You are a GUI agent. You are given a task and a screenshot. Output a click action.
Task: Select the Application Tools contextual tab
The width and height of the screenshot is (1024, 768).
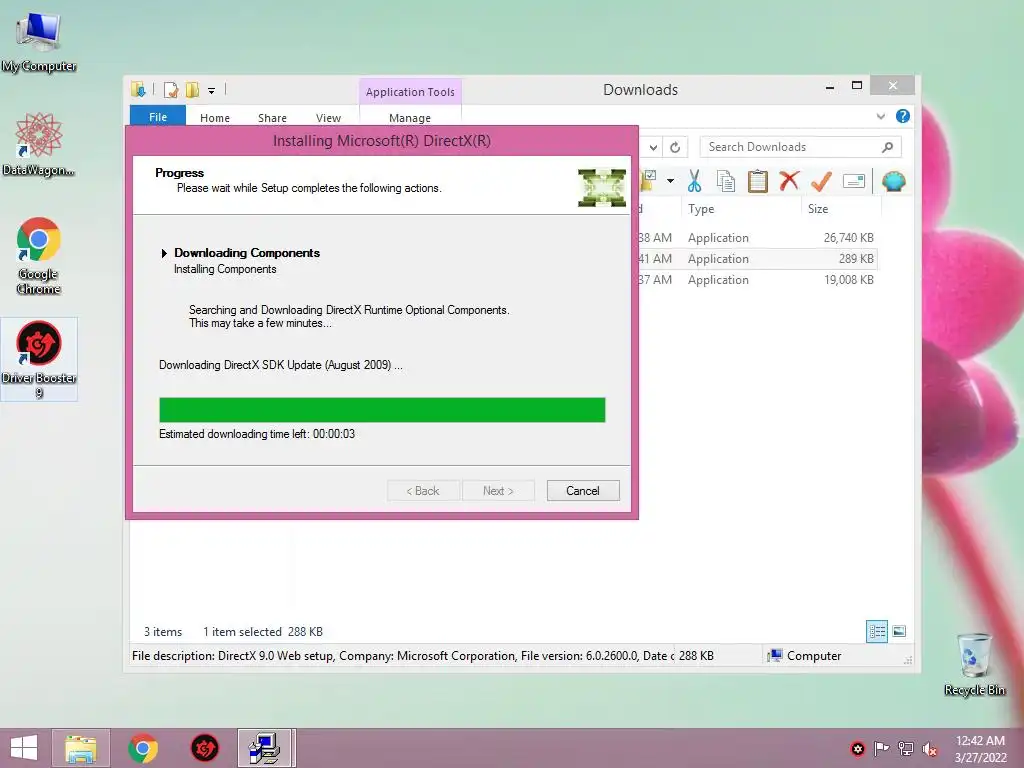click(x=410, y=91)
